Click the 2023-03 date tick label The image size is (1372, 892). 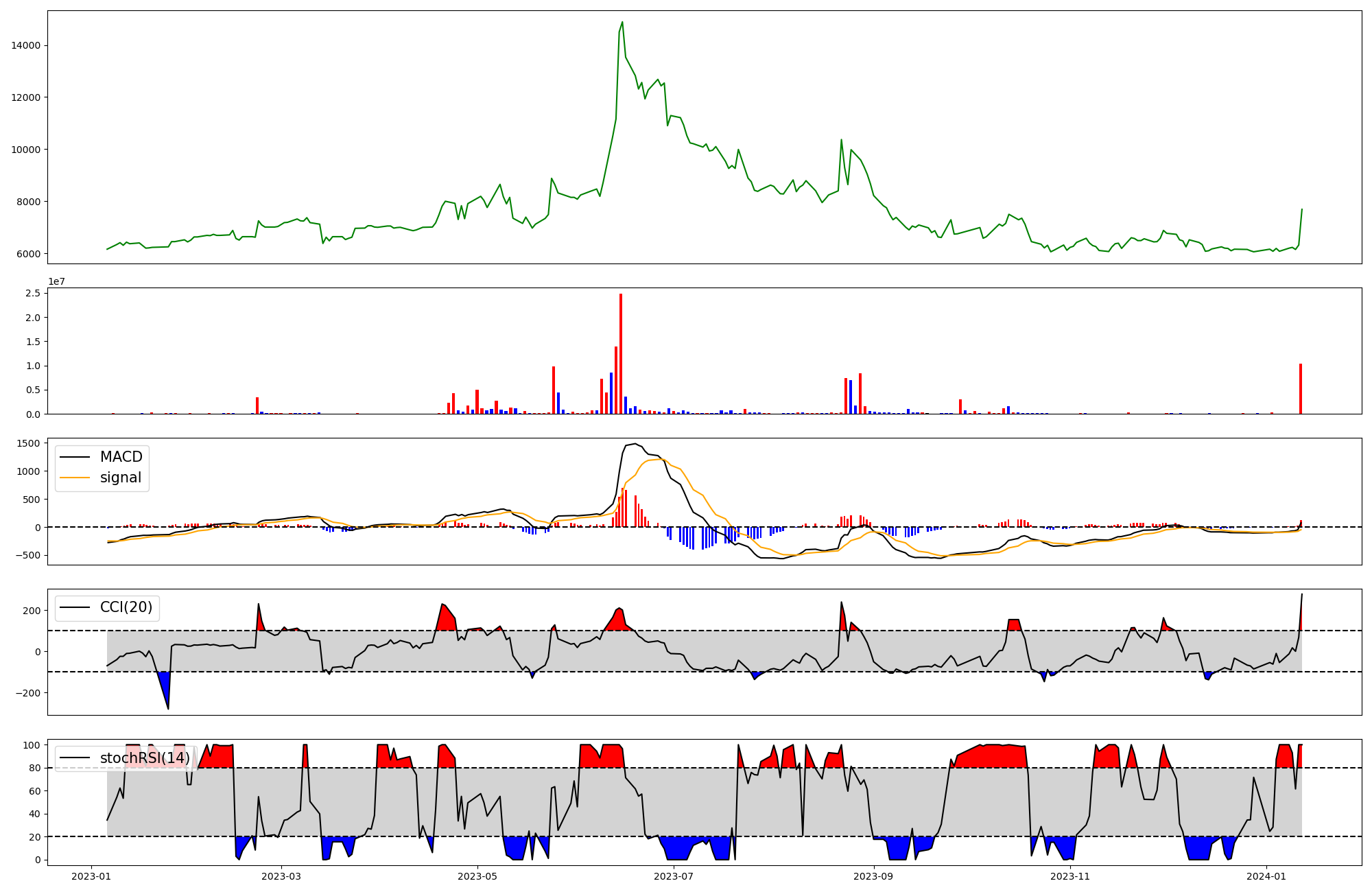point(281,876)
